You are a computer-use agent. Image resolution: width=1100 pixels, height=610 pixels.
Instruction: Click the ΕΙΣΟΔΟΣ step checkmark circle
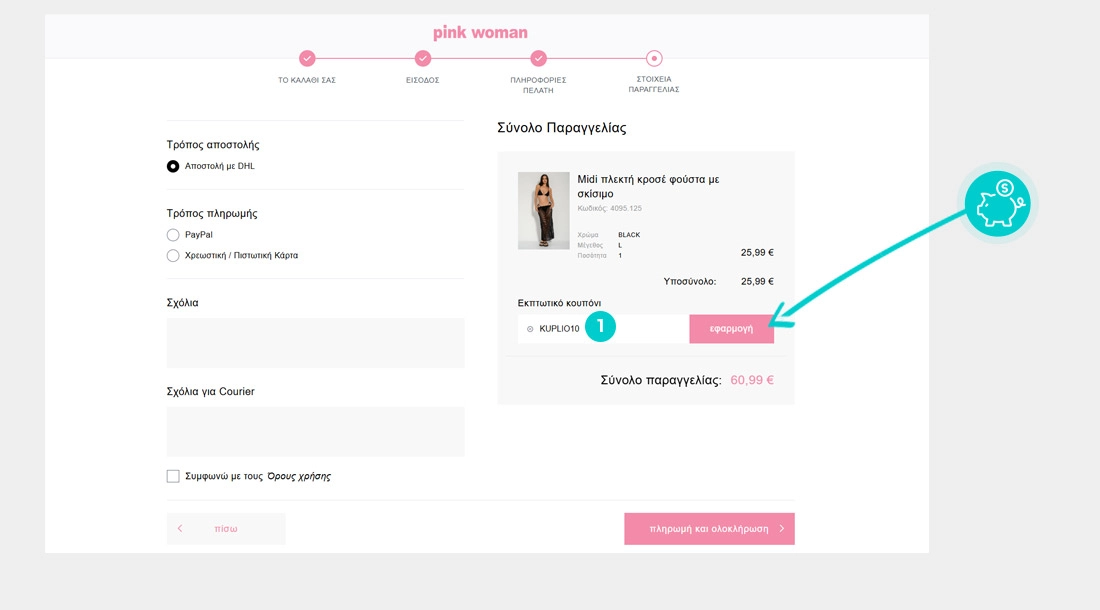click(423, 59)
